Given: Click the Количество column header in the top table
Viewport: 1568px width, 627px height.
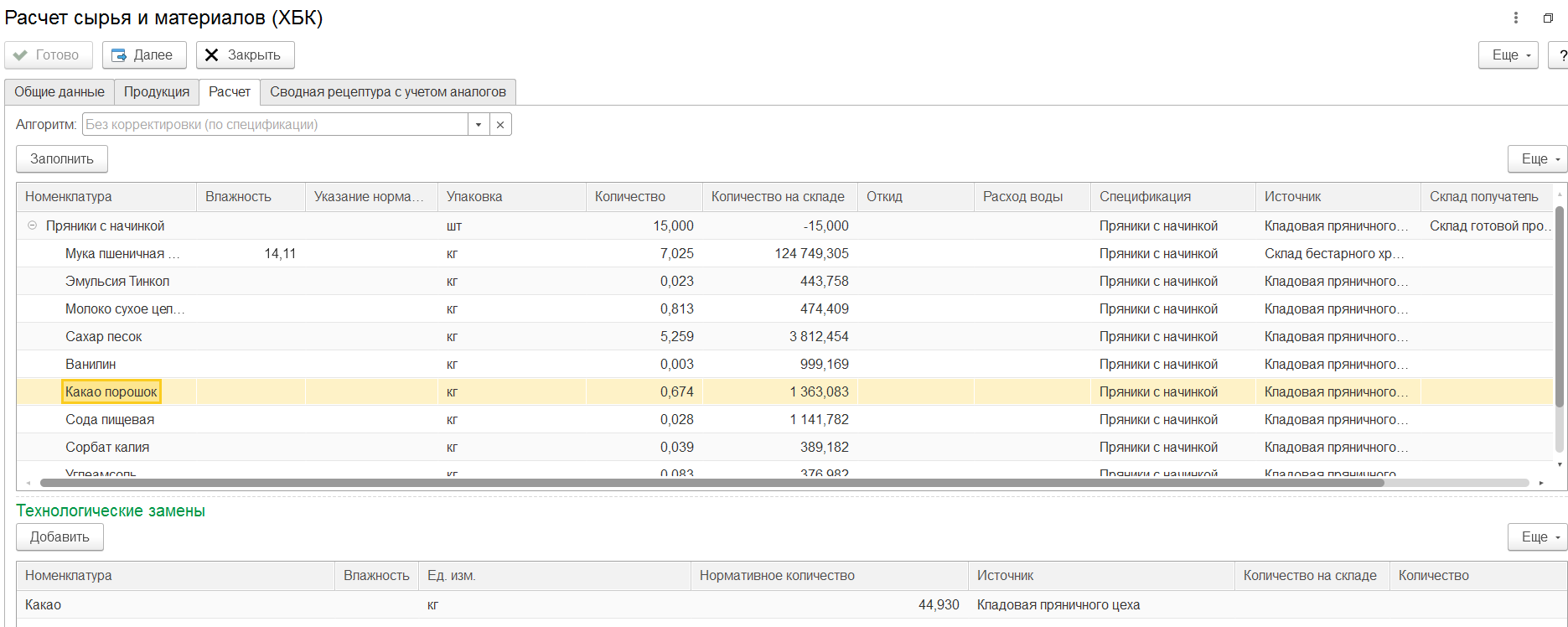Looking at the screenshot, I should coord(644,197).
